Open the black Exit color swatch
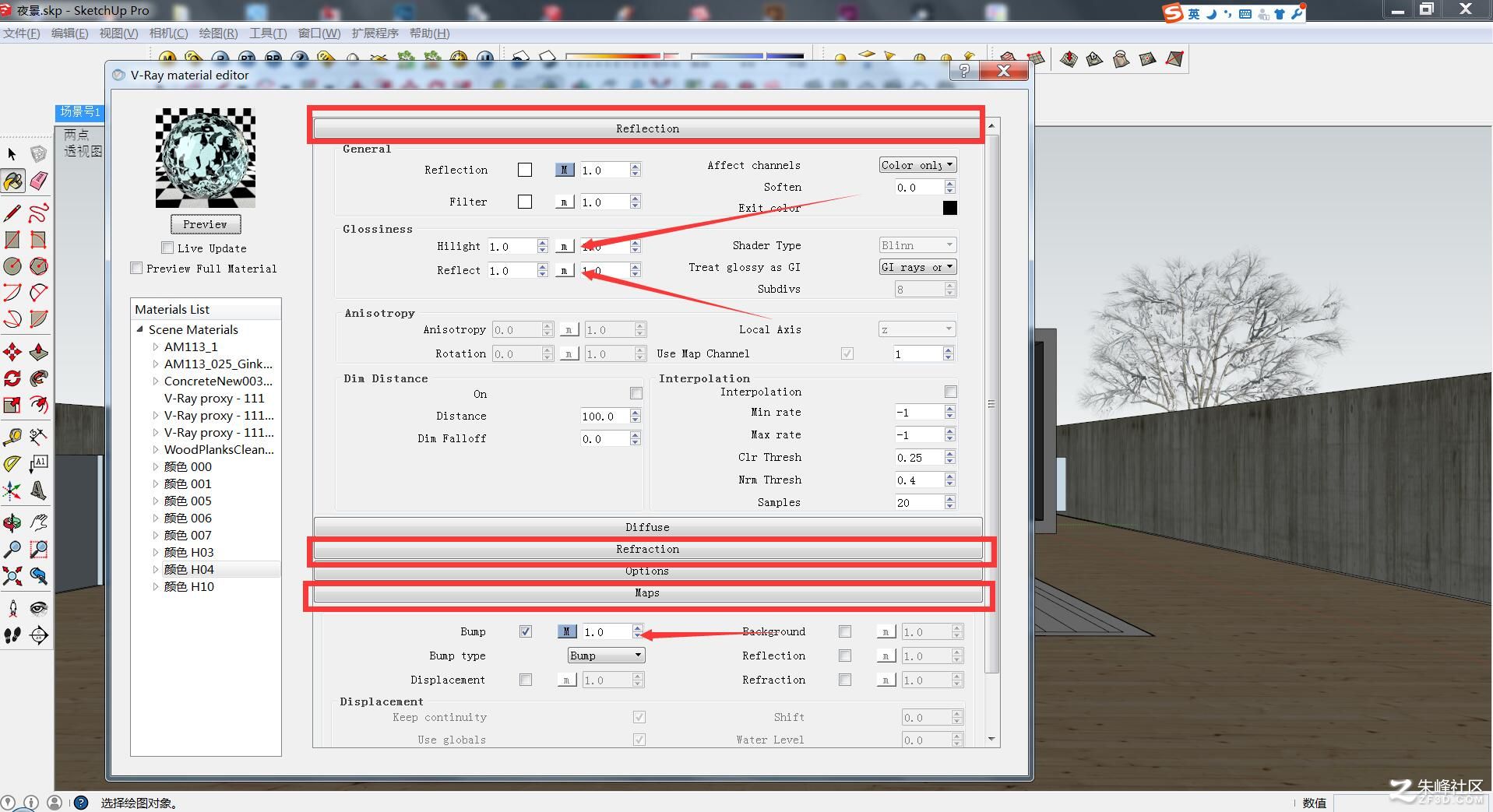This screenshot has width=1493, height=812. 949,208
